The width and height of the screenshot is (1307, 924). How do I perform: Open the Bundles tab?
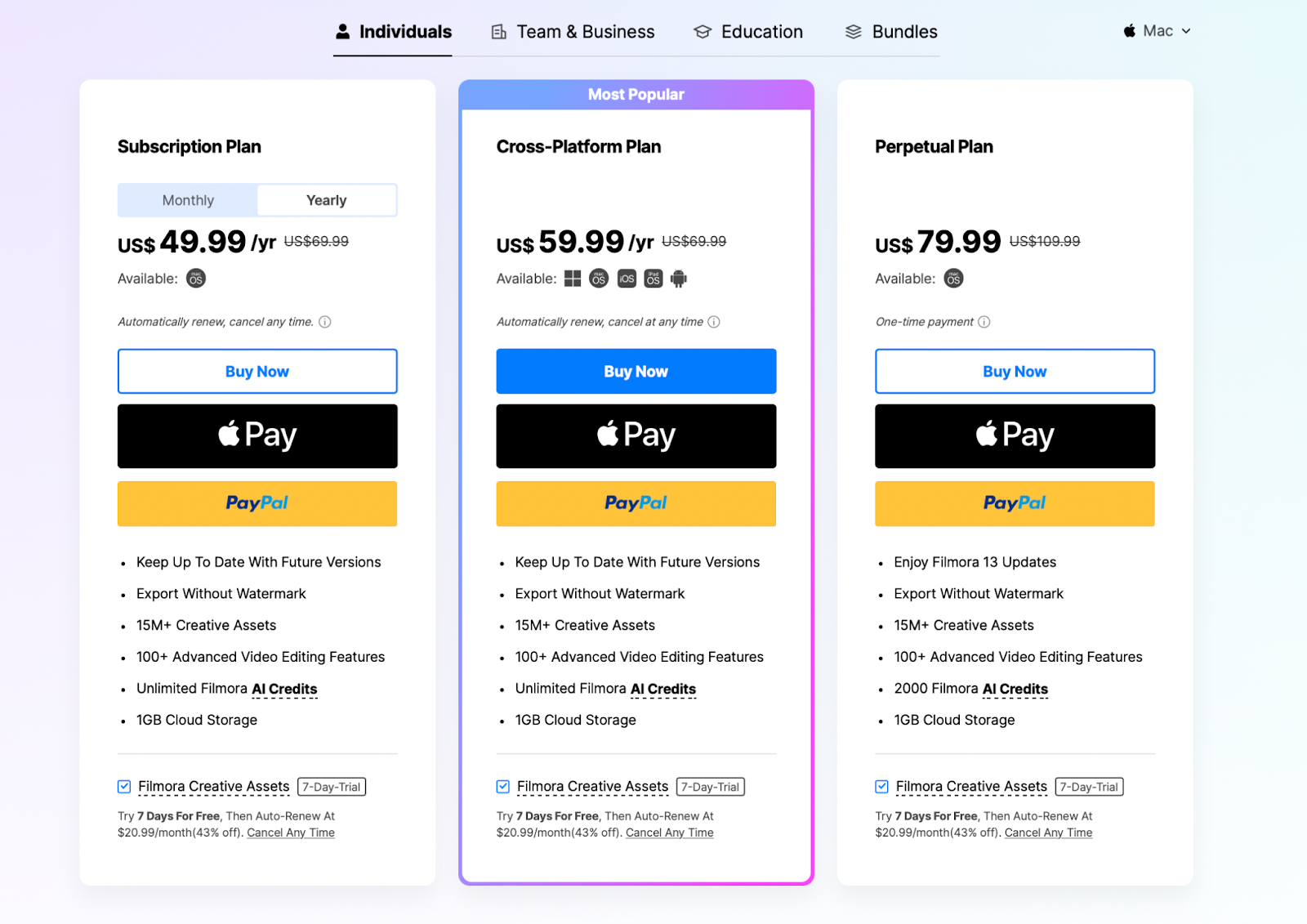click(x=891, y=32)
